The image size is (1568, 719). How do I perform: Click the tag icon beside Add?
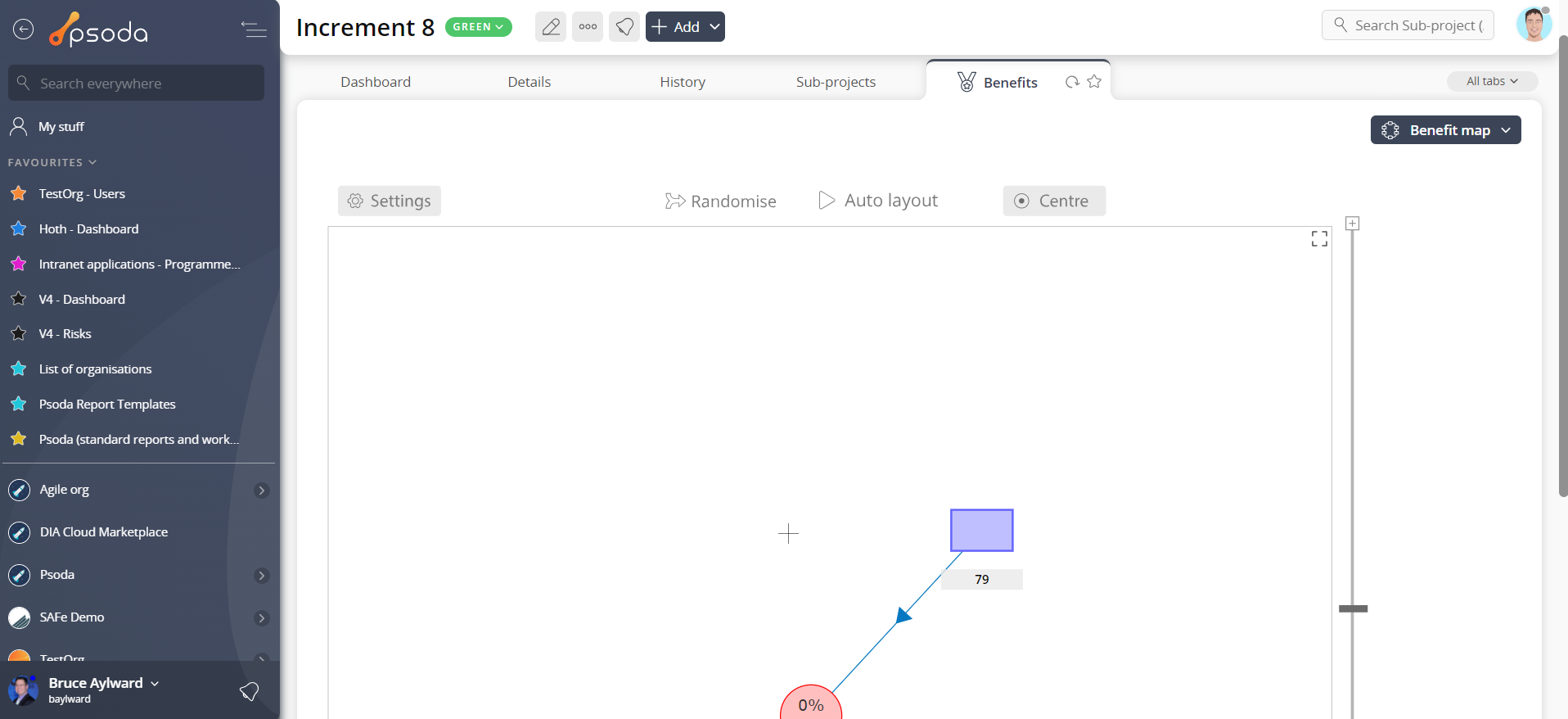(x=624, y=27)
